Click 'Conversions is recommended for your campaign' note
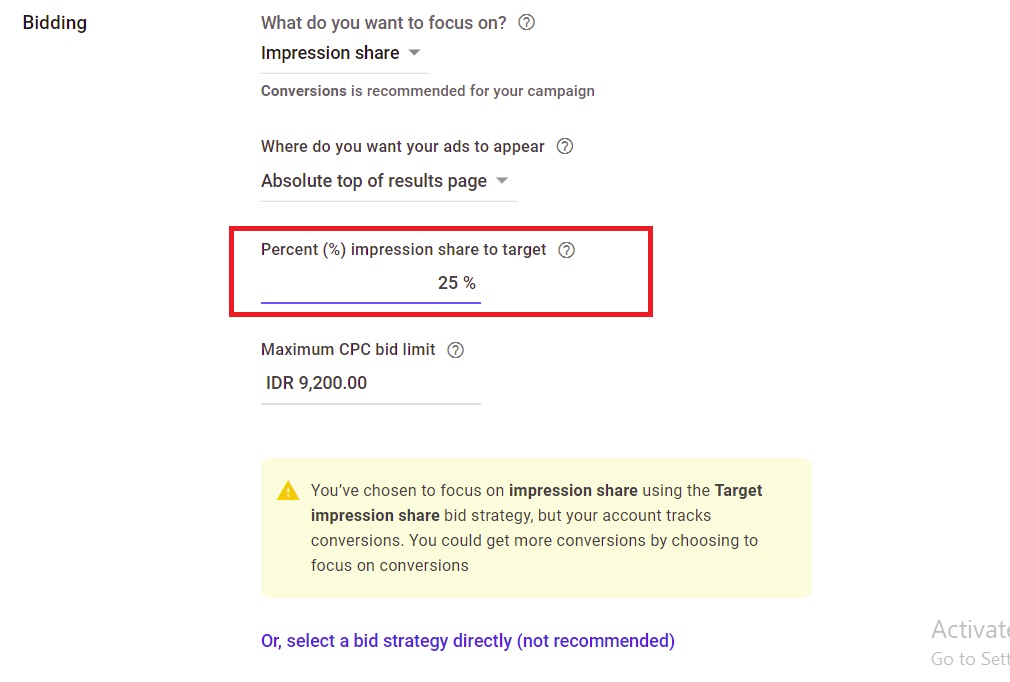The image size is (1010, 682). coord(428,91)
